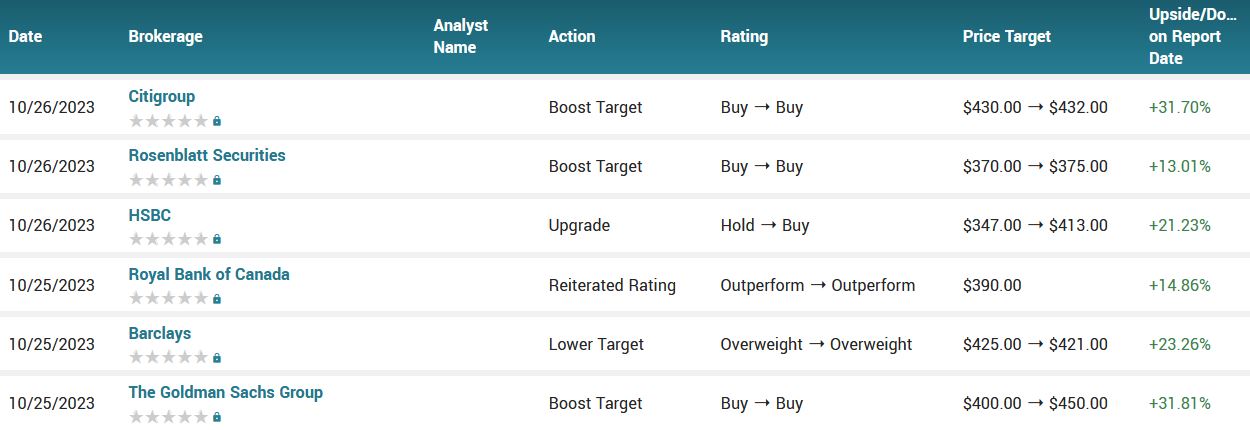This screenshot has height=430, width=1250.
Task: Click the lock icon under Royal Bank of Canada
Action: coord(217,298)
